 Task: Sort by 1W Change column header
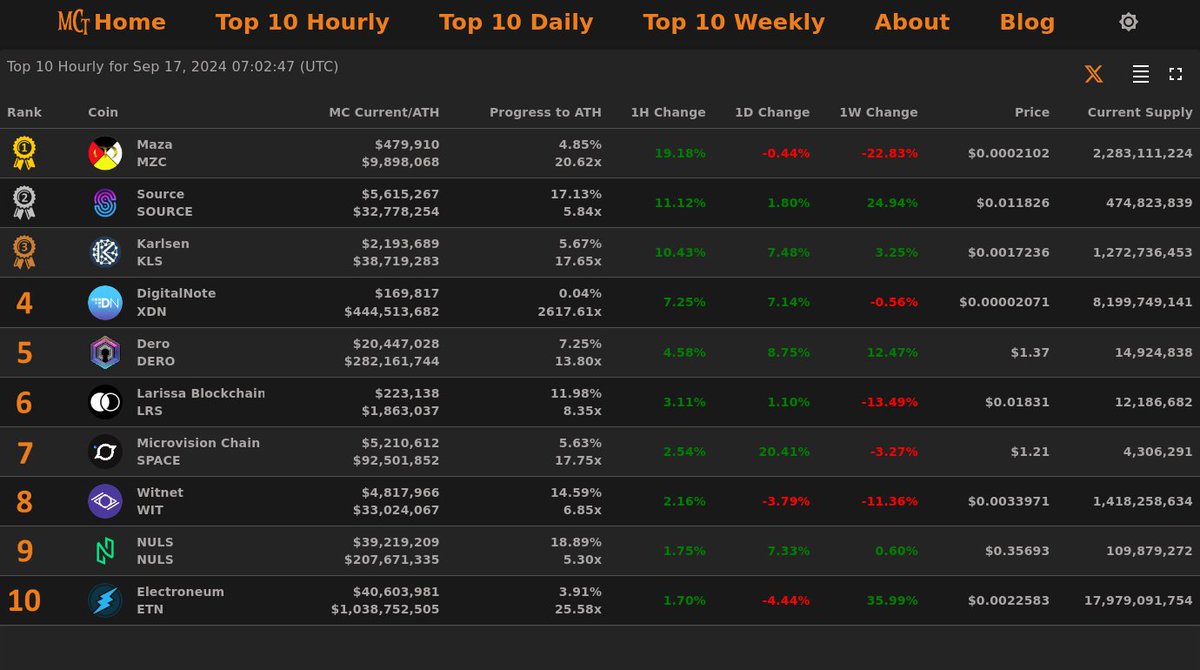[x=878, y=112]
